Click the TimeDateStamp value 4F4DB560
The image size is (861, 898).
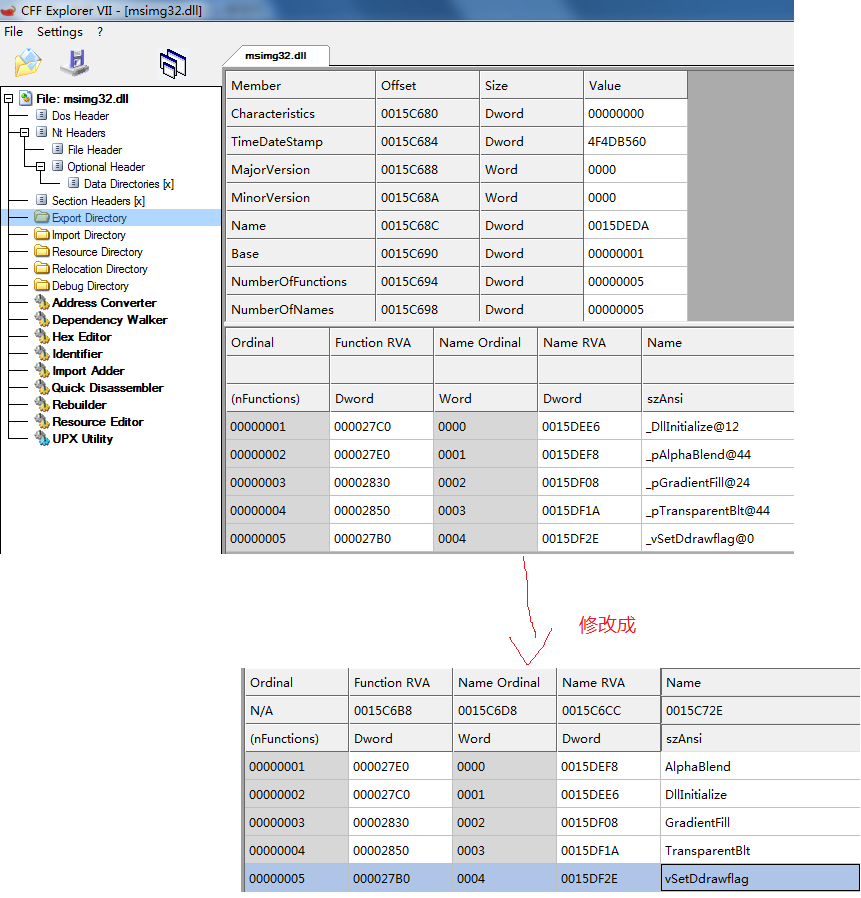pyautogui.click(x=635, y=141)
